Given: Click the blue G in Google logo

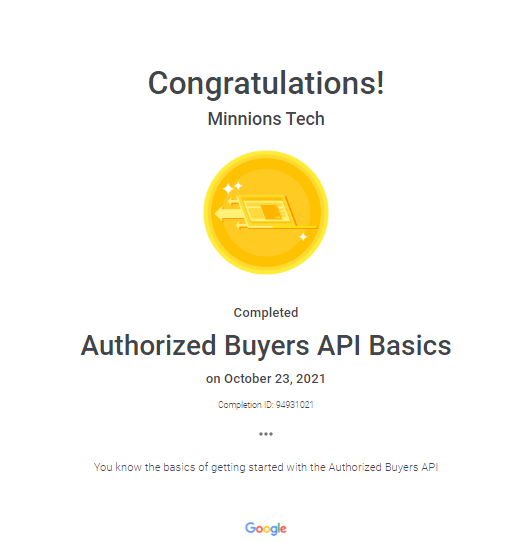Looking at the screenshot, I should (x=250, y=527).
